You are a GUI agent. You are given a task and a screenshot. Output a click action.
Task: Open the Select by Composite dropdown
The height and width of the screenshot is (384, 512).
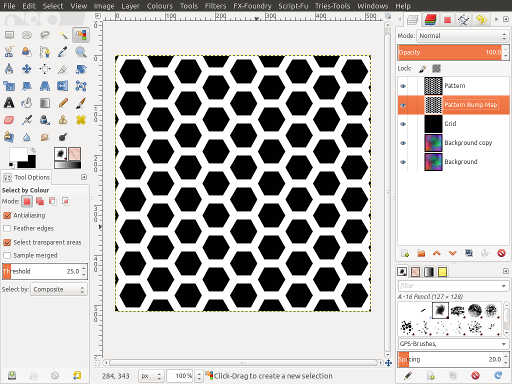click(x=59, y=289)
